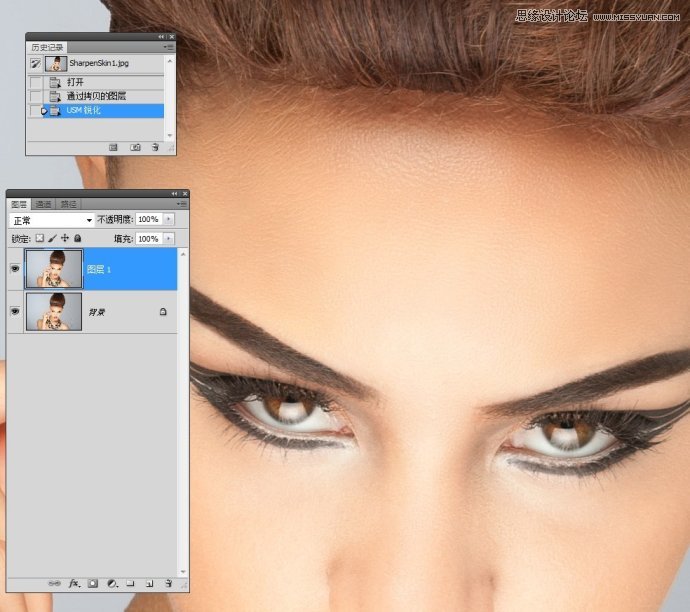History panel scroll down arrow
Image resolution: width=690 pixels, height=612 pixels.
pos(170,136)
